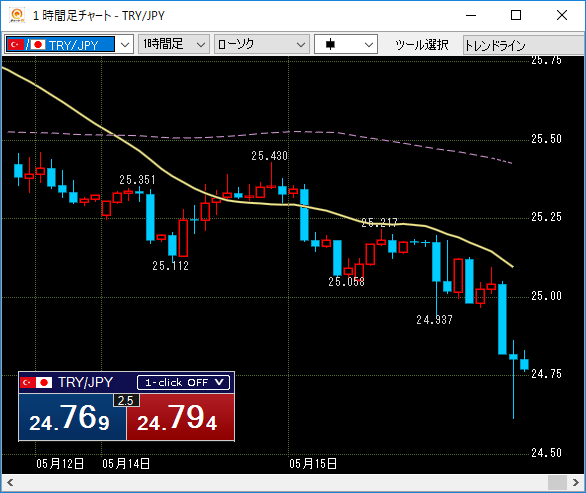586x493 pixels.
Task: Click the 25.50 axis price label
Action: (546, 139)
